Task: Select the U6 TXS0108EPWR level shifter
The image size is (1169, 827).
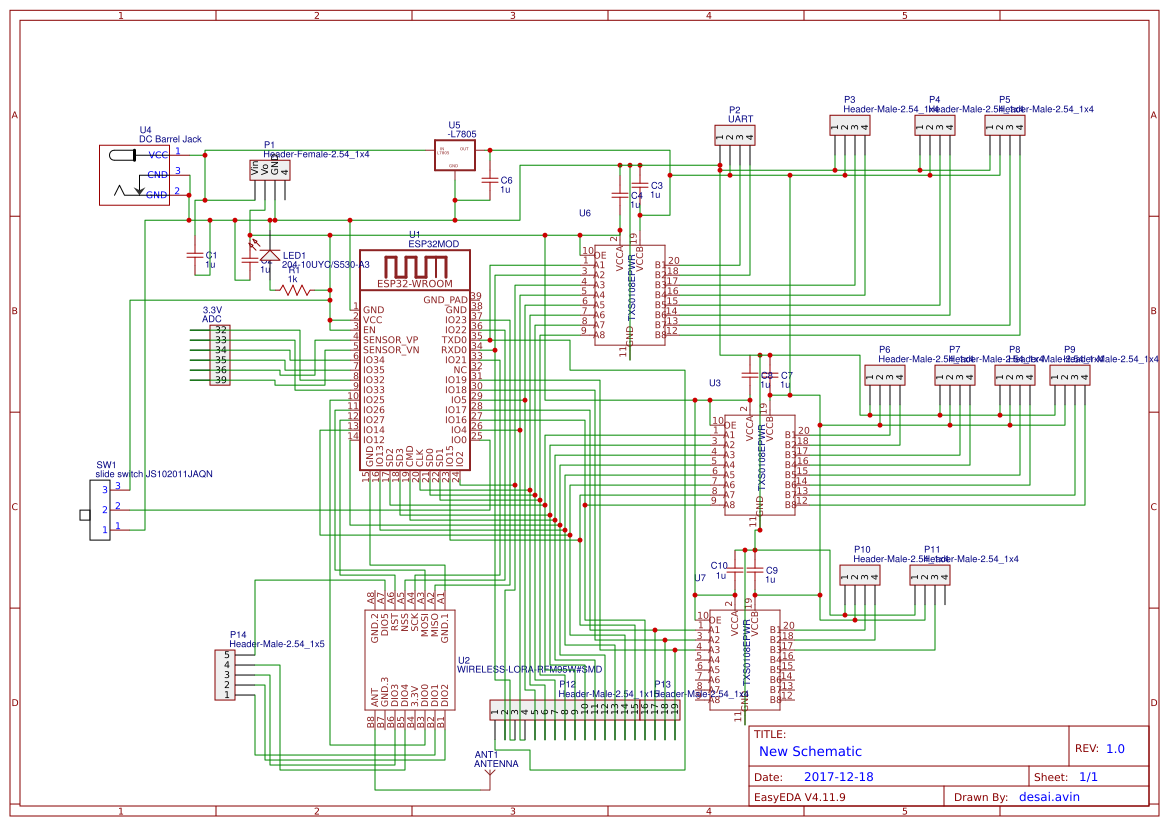Action: click(629, 295)
